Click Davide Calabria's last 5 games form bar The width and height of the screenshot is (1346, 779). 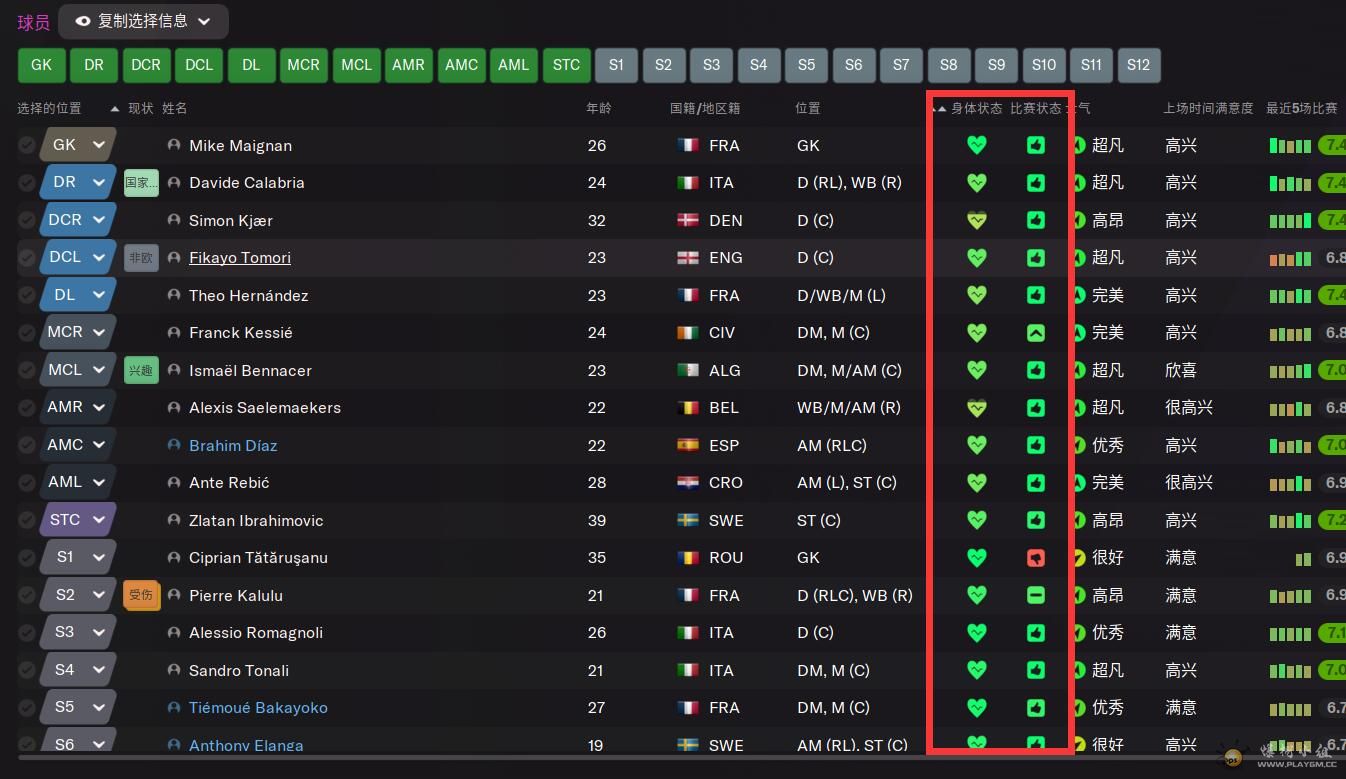pos(1290,183)
